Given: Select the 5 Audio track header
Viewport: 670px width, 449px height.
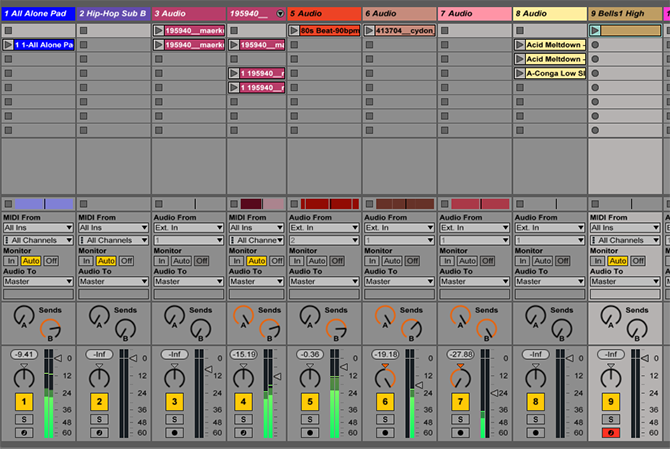Looking at the screenshot, I should coord(324,14).
